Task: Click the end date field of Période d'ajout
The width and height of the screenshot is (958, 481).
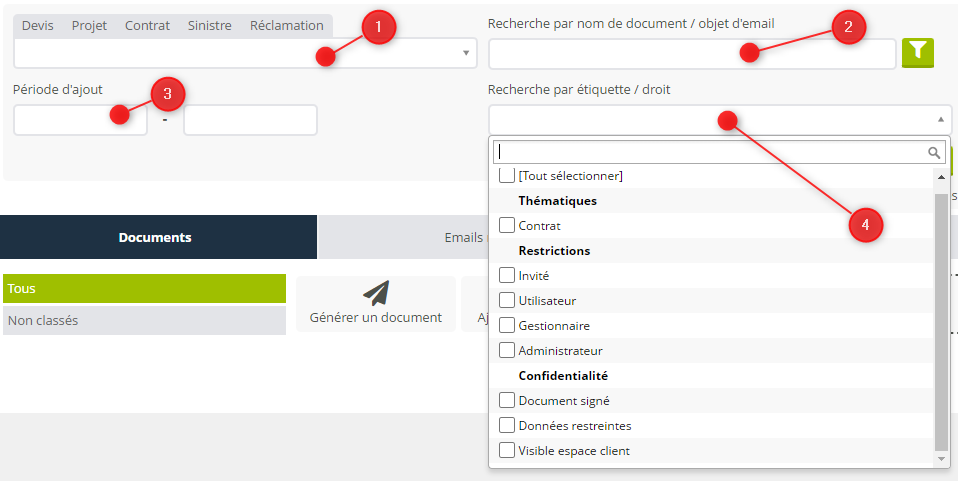Action: 250,120
